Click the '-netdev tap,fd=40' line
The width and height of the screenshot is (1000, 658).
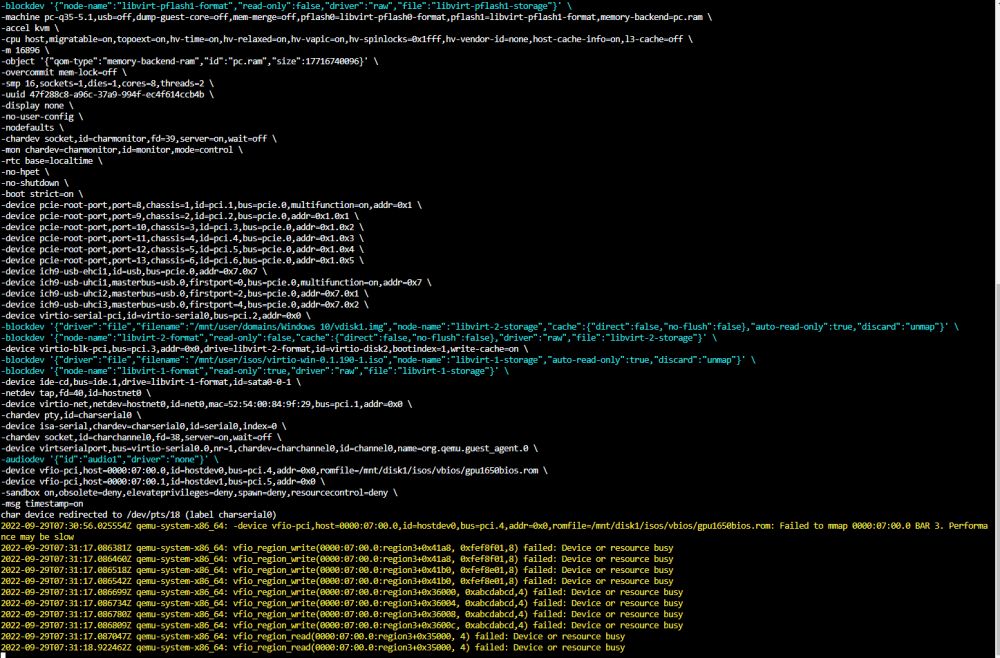click(76, 393)
